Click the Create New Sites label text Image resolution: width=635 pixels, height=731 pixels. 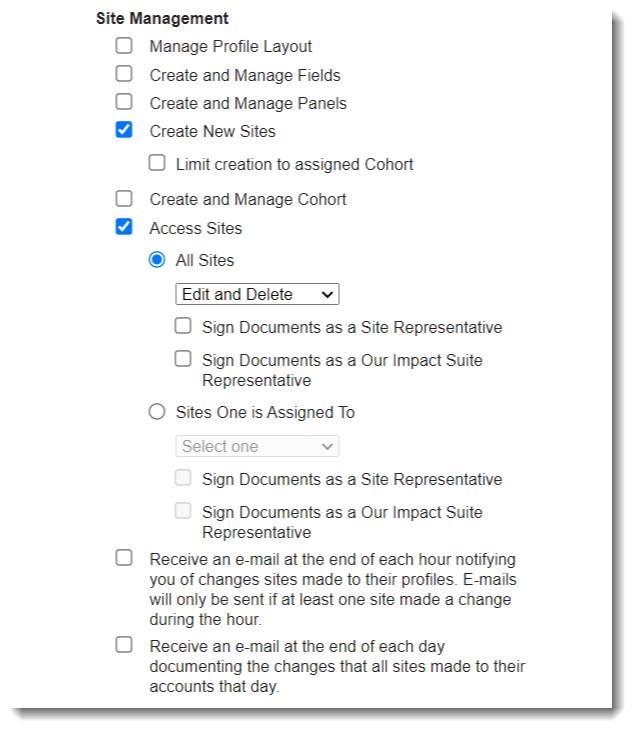point(212,131)
